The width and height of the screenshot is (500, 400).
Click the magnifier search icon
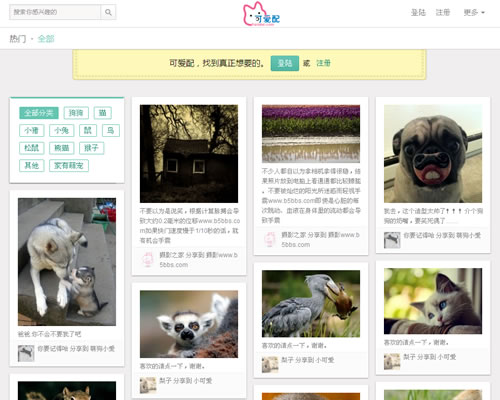pos(108,12)
